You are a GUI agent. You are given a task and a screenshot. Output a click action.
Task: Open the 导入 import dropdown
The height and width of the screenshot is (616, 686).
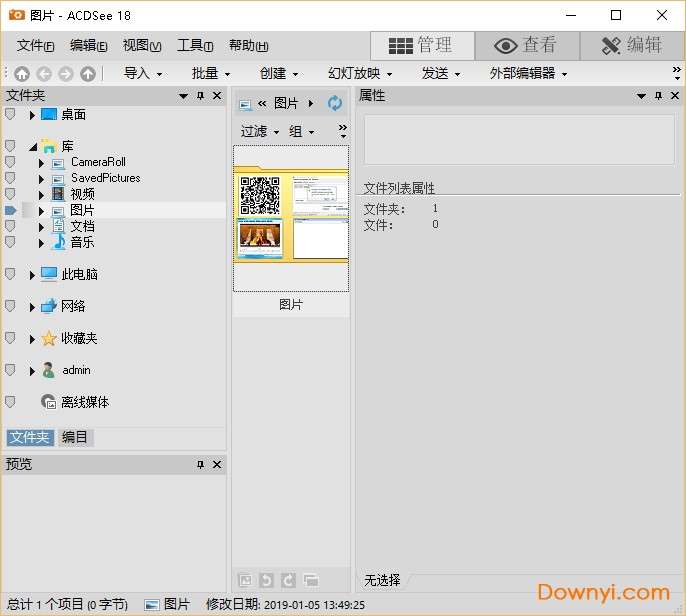(x=142, y=73)
